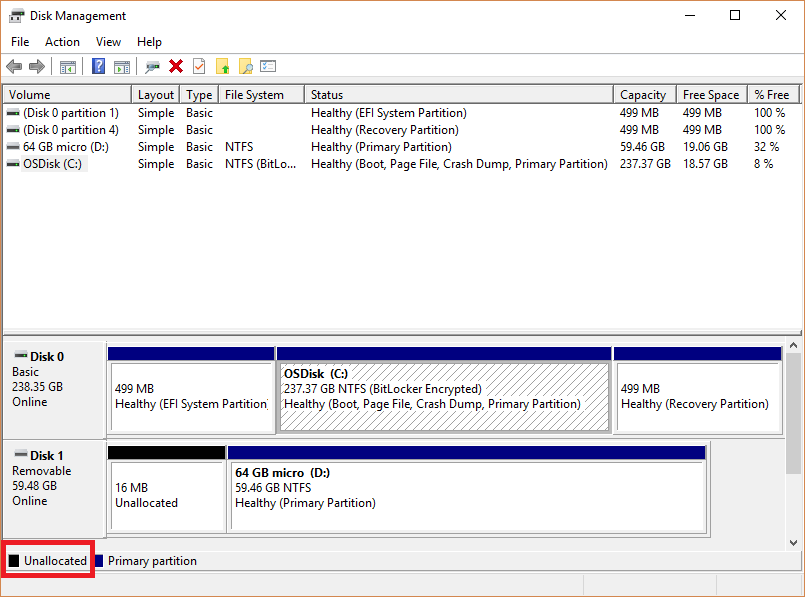Viewport: 805px width, 597px height.
Task: Open the Help menu
Action: pyautogui.click(x=149, y=42)
